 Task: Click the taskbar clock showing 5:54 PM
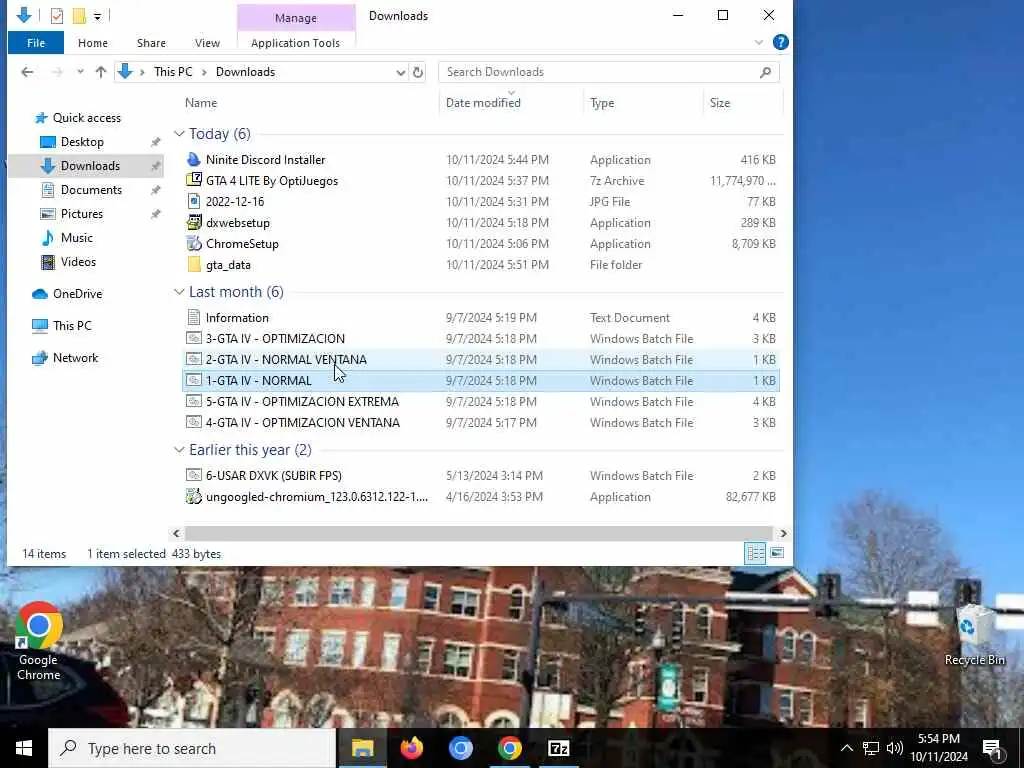pyautogui.click(x=939, y=748)
